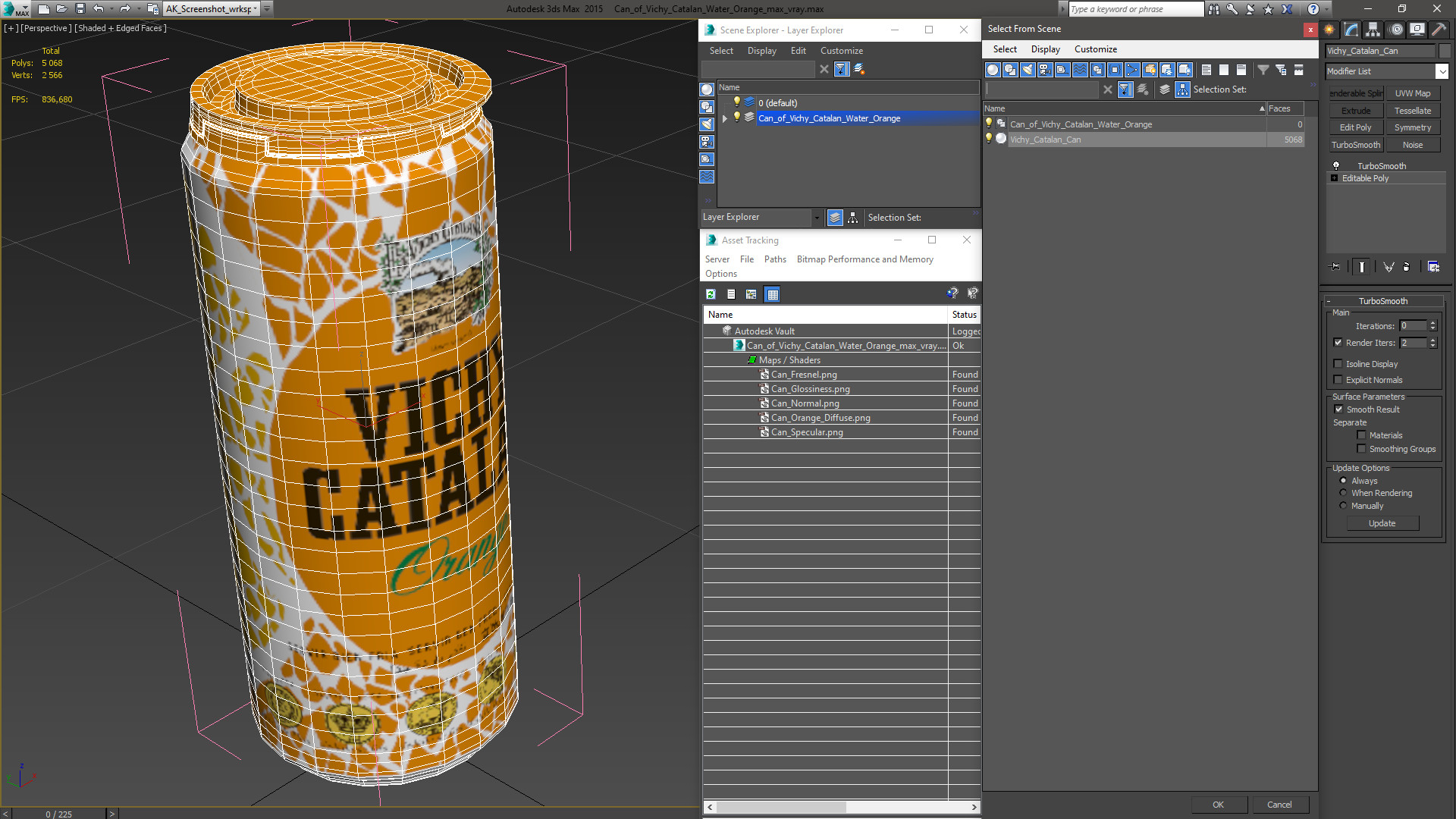Click Select Invert icon in Select From Scene
Screen dimensions: 1456x819
(x=1241, y=70)
